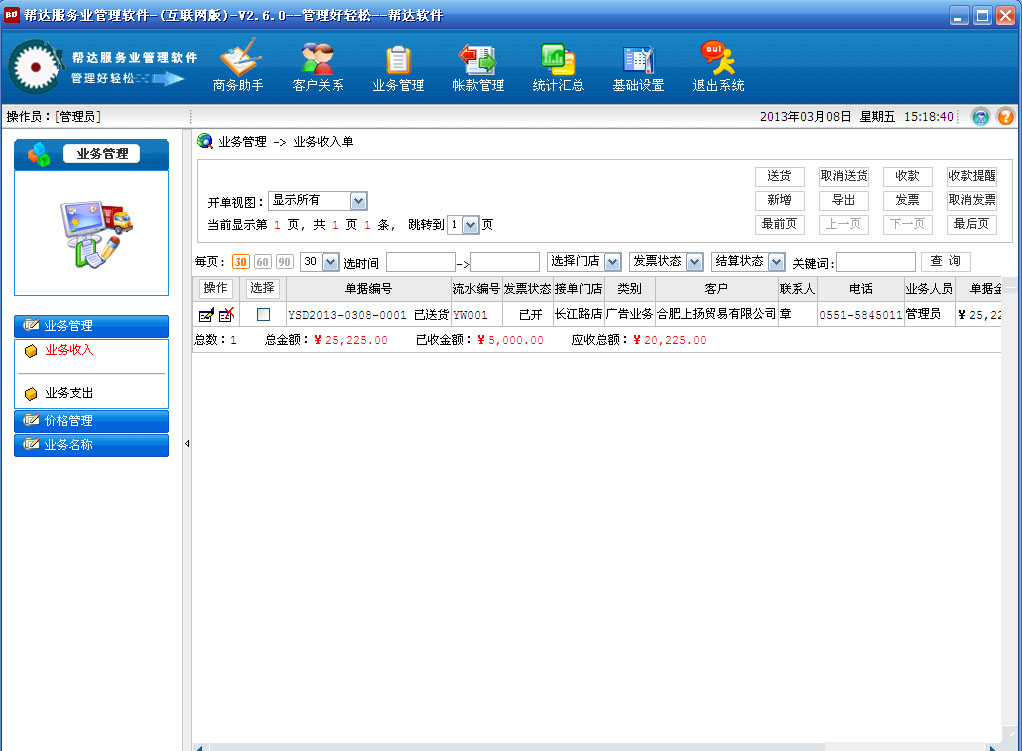Open 基础设置 settings icon
1022x751 pixels.
638,65
